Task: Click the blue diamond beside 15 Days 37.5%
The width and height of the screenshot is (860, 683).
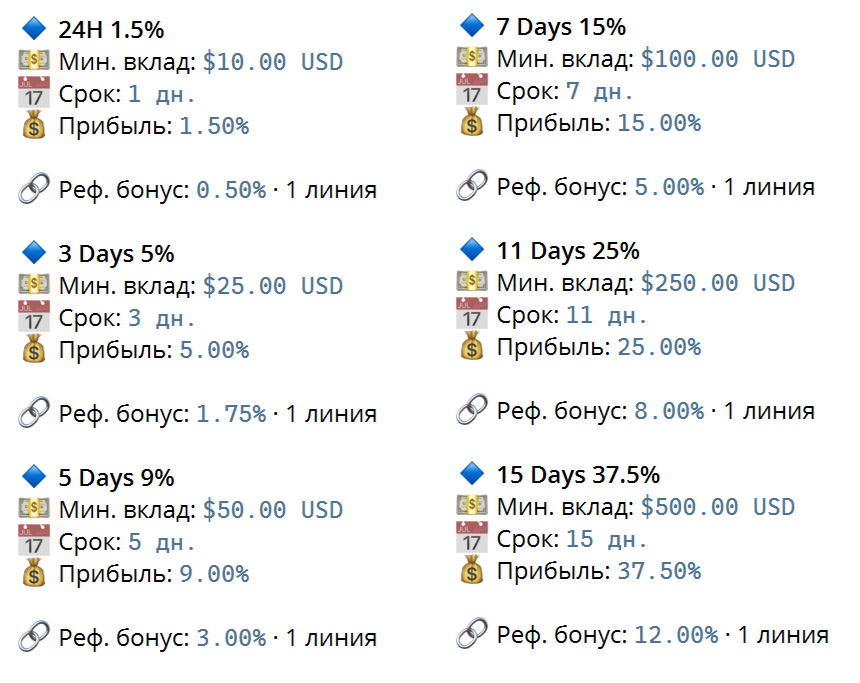Action: point(472,473)
